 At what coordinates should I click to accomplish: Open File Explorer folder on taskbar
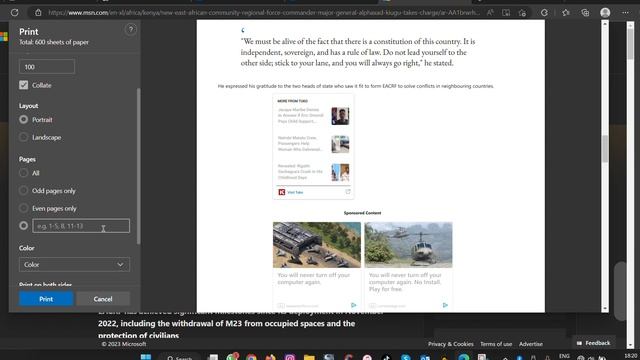click(x=309, y=357)
